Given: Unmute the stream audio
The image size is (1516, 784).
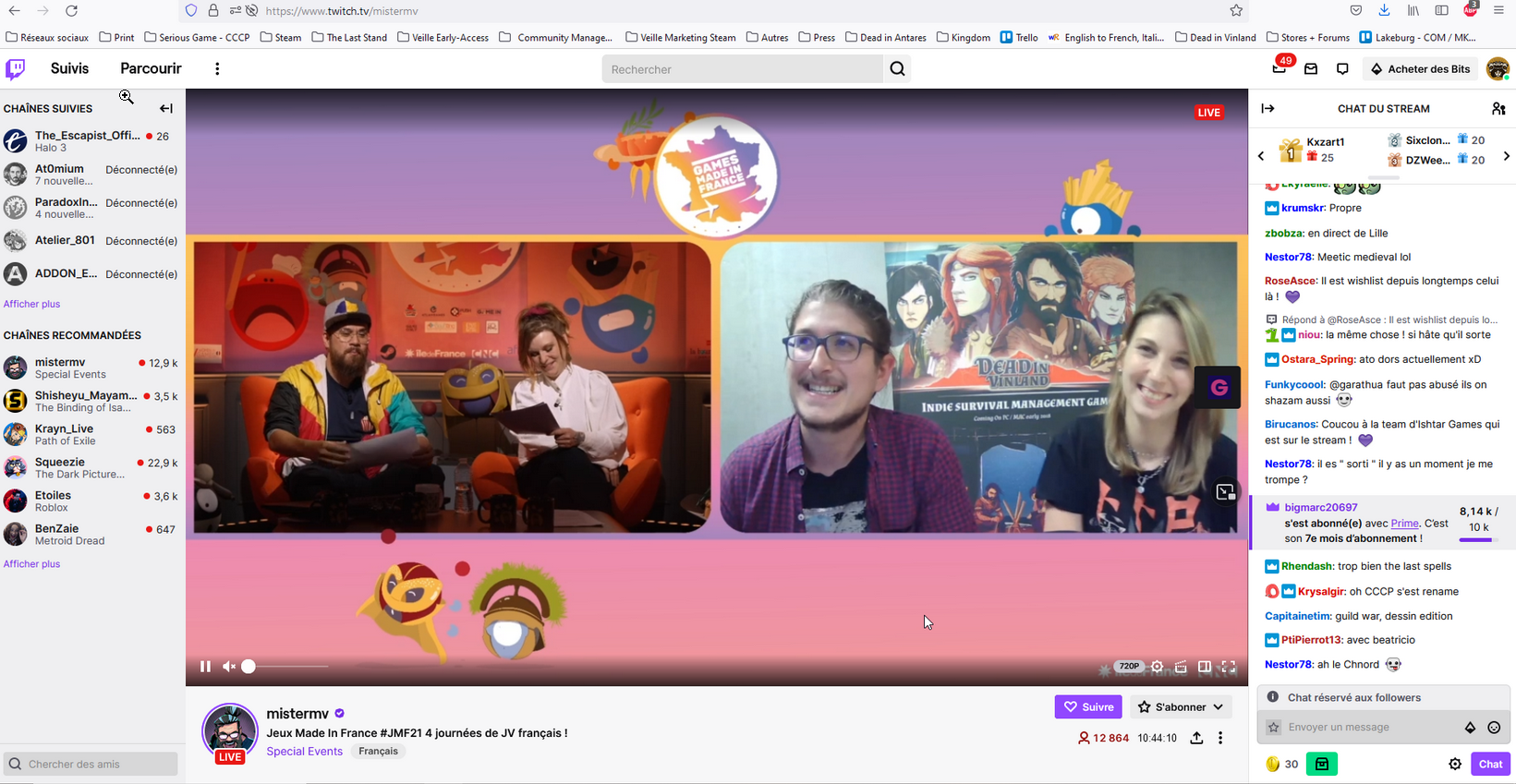Looking at the screenshot, I should tap(228, 667).
